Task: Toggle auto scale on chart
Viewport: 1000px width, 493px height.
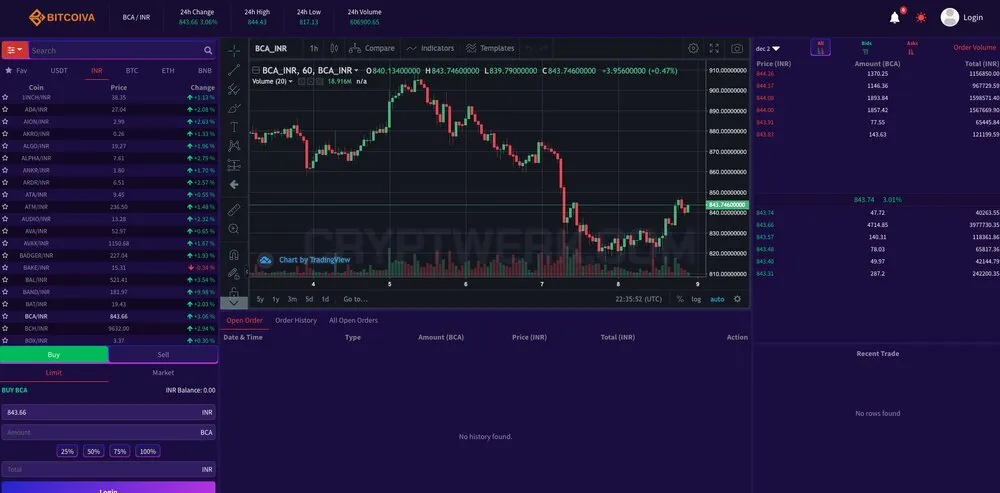Action: pyautogui.click(x=717, y=299)
